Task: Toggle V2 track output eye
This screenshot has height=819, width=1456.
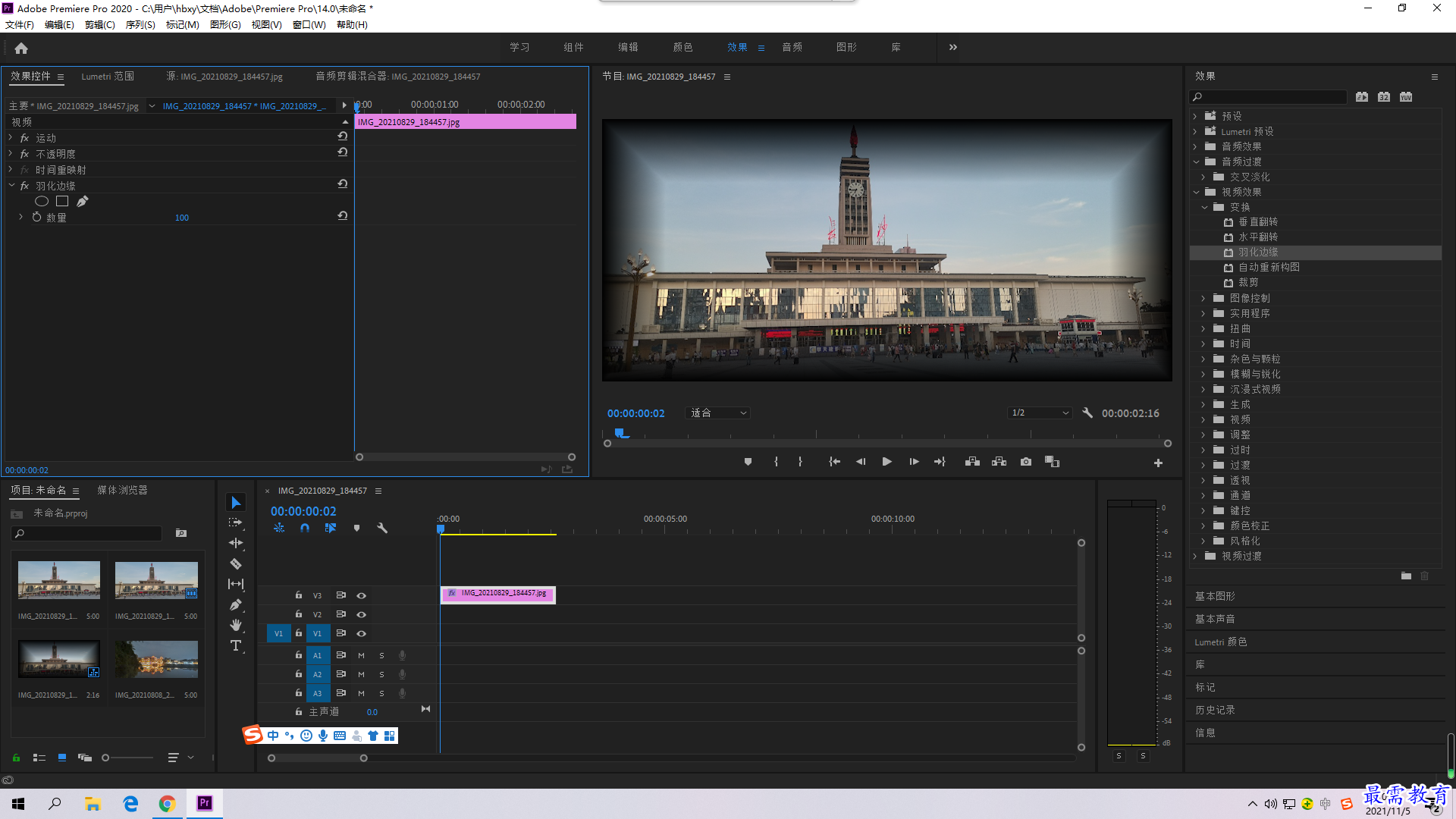Action: pyautogui.click(x=362, y=615)
